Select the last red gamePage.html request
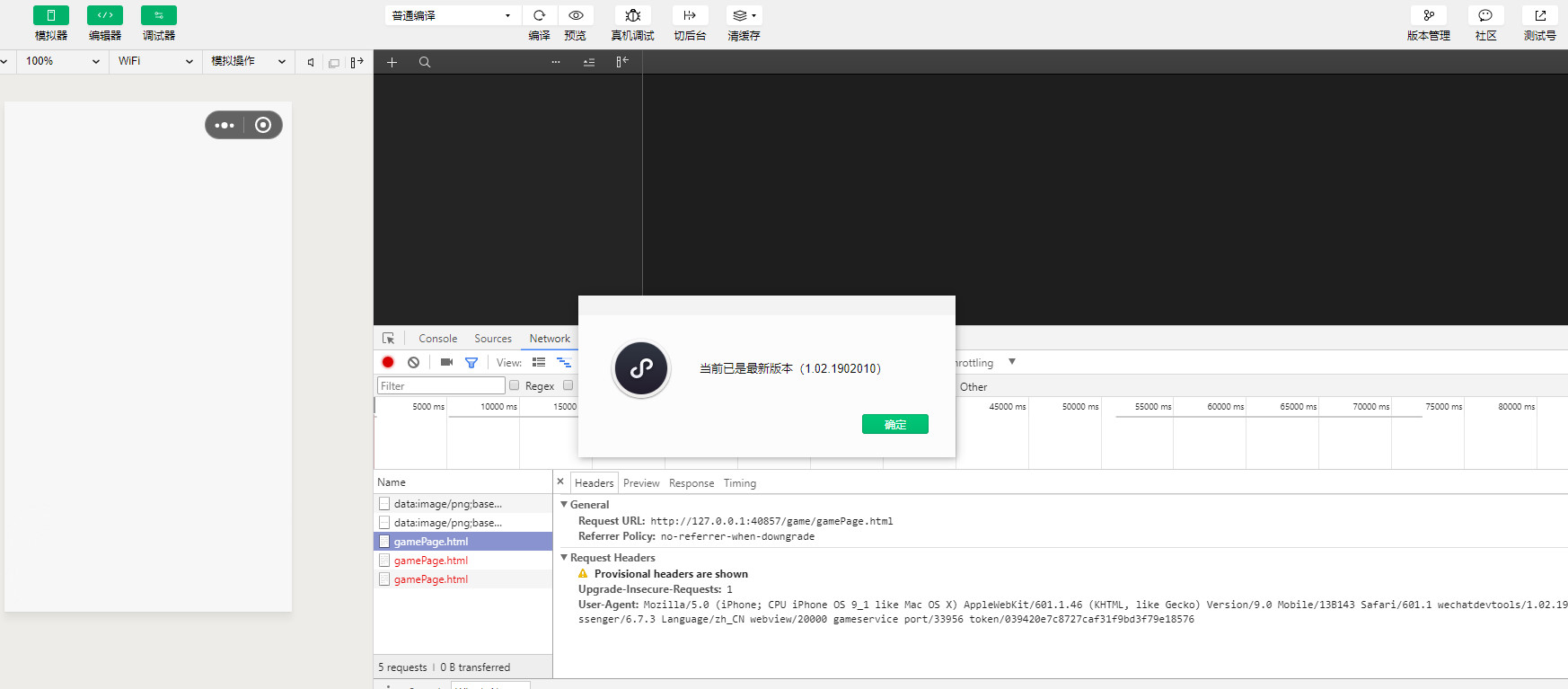This screenshot has width=1568, height=689. point(463,579)
